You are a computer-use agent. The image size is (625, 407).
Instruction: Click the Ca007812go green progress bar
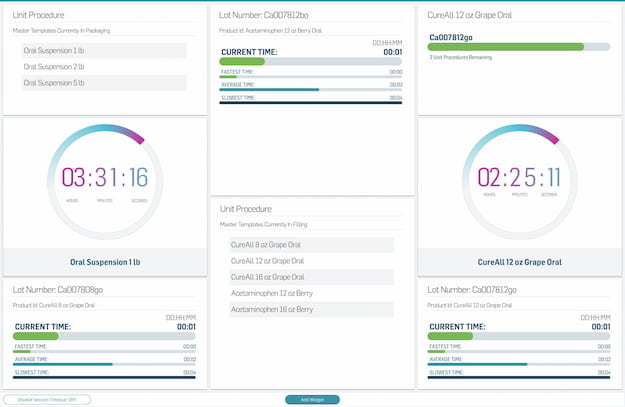click(x=519, y=47)
